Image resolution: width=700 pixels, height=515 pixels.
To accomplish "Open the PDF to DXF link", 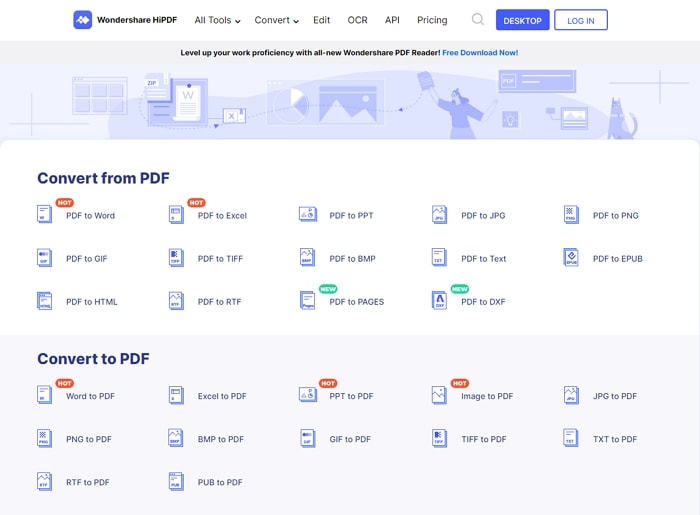I will pyautogui.click(x=483, y=302).
